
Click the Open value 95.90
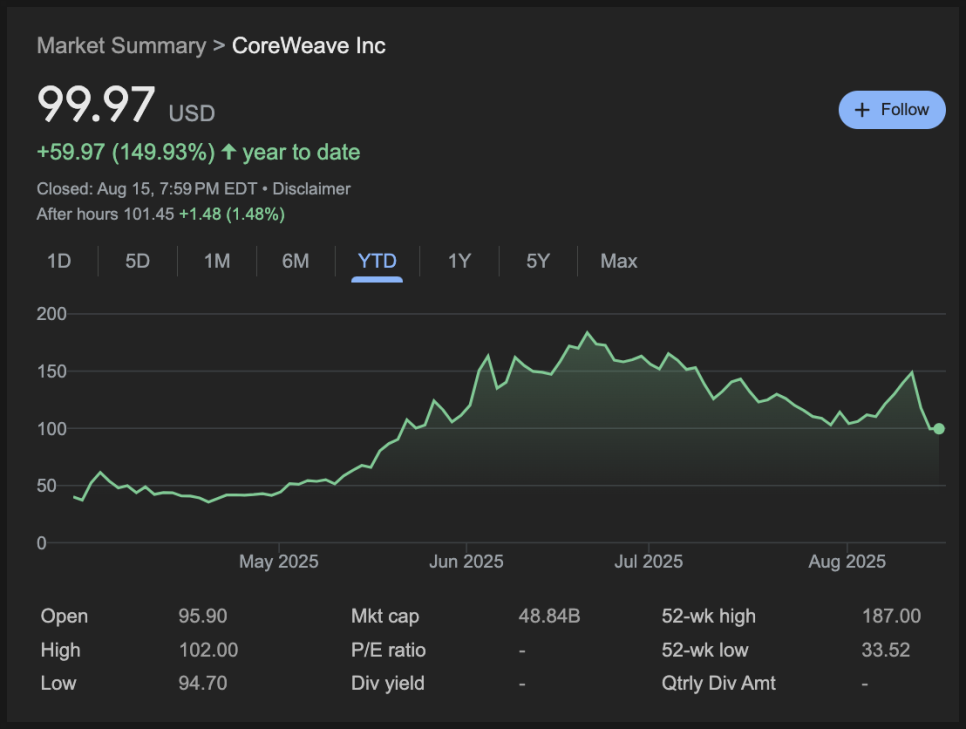pyautogui.click(x=203, y=616)
